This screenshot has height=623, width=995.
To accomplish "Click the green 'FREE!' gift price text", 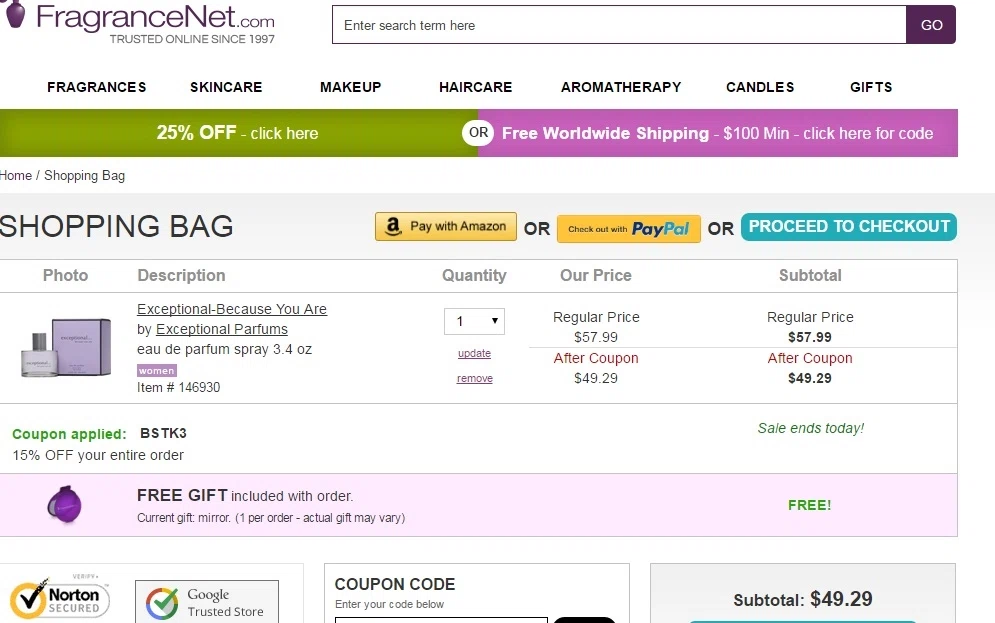I will click(809, 505).
